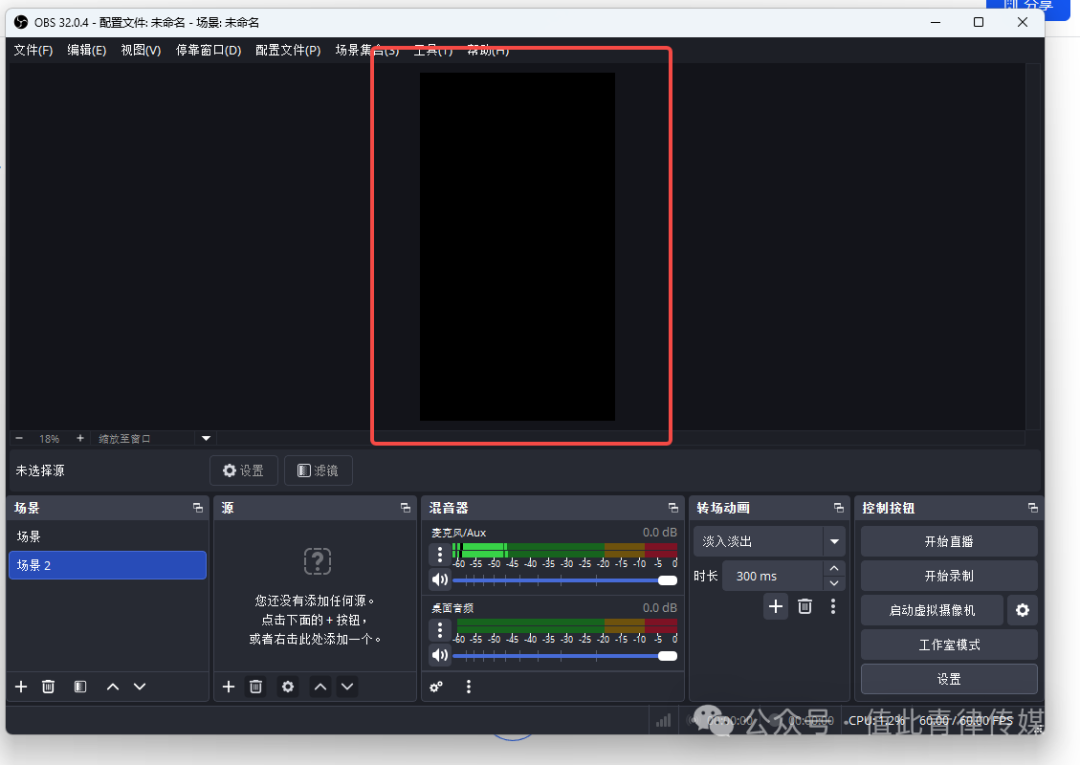Expand the 淡入淡出 transition dropdown
The width and height of the screenshot is (1080, 765).
(834, 542)
